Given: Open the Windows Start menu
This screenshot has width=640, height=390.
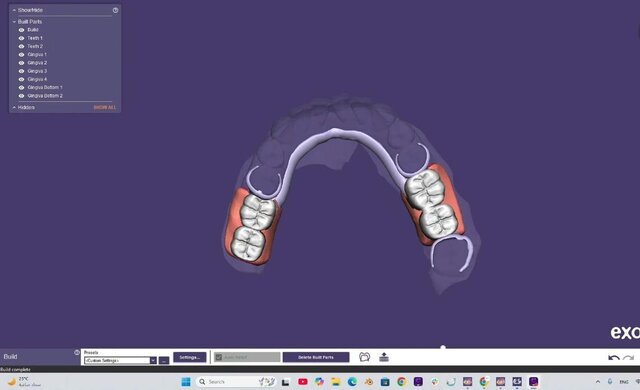Looking at the screenshot, I should tap(186, 382).
